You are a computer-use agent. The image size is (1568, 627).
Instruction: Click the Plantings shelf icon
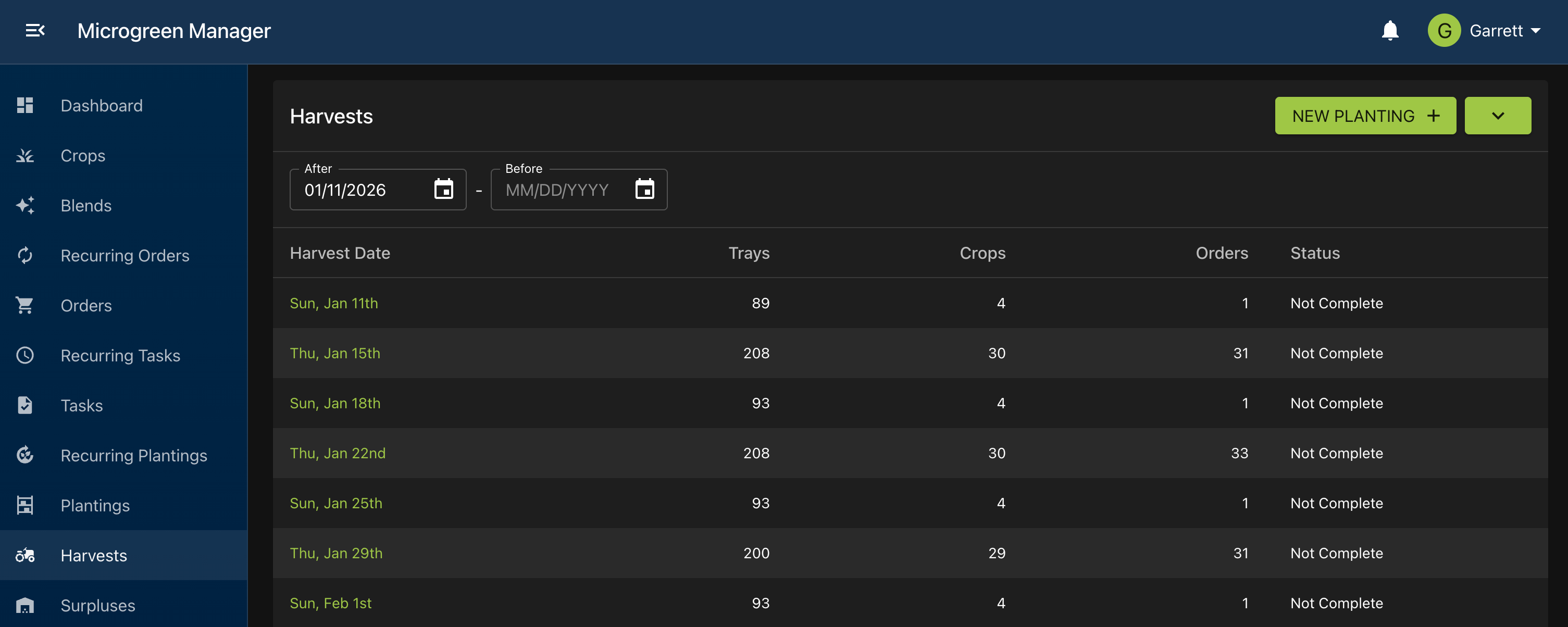[x=25, y=505]
